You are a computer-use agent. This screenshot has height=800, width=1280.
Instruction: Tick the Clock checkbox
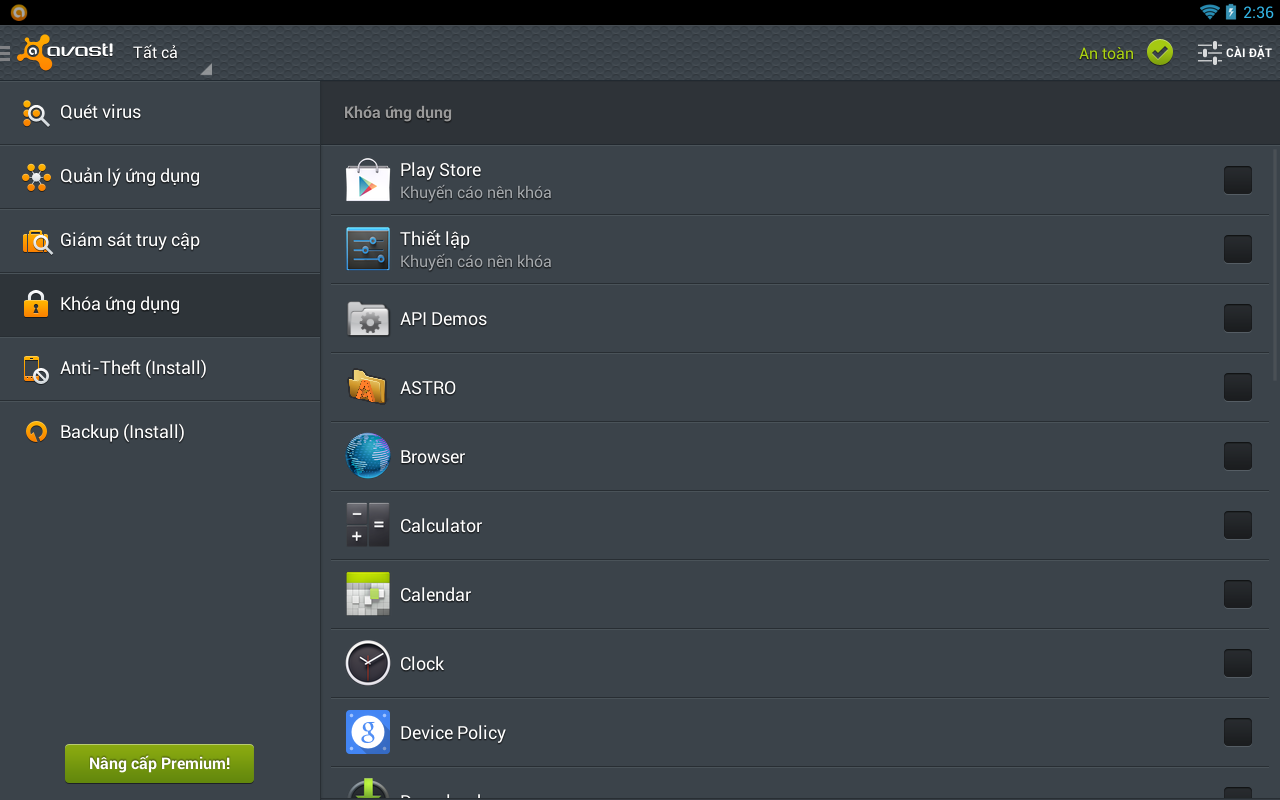point(1238,663)
